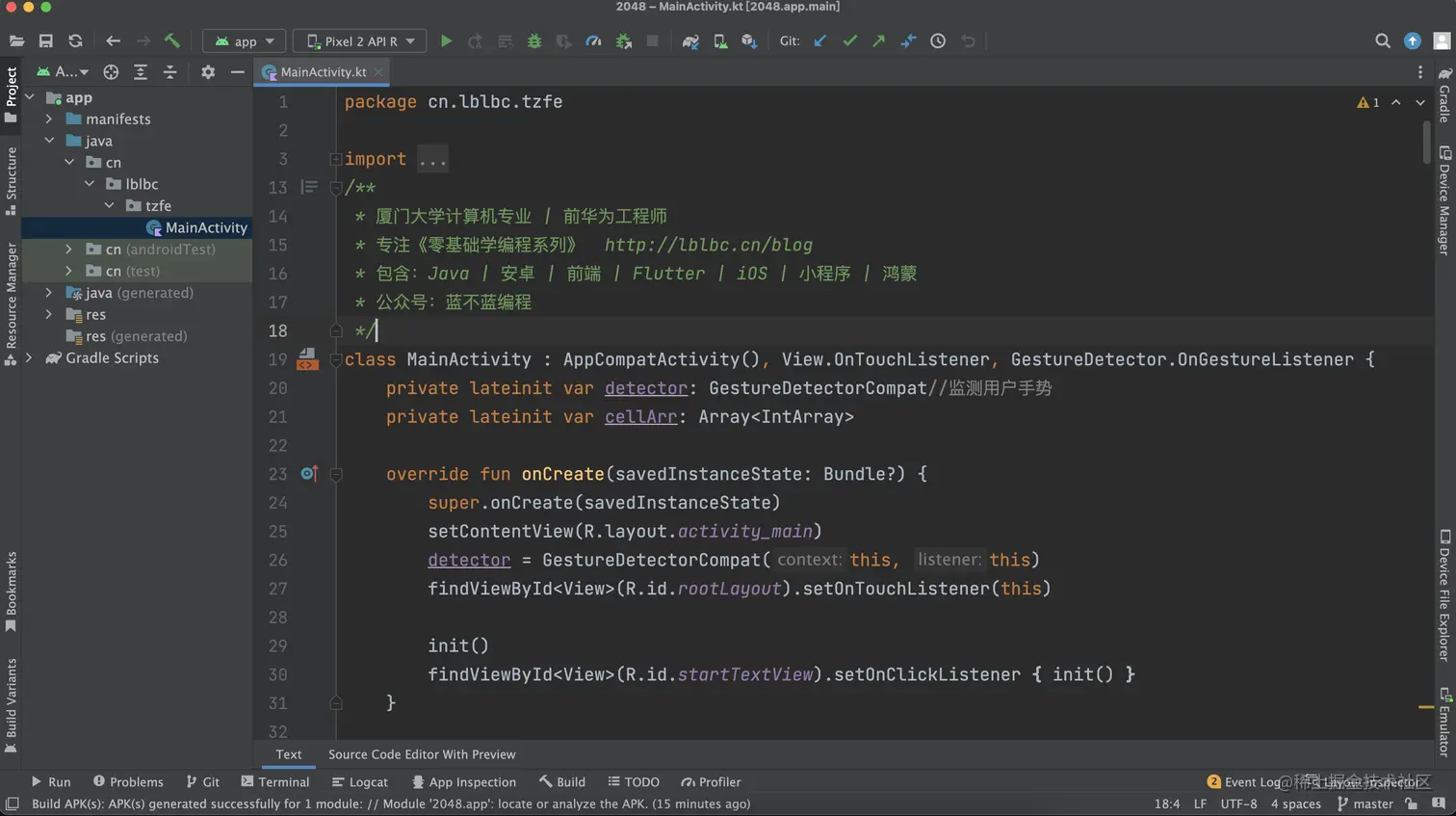Image resolution: width=1456 pixels, height=816 pixels.
Task: Click the Search Everywhere magnifier icon
Action: point(1383,41)
